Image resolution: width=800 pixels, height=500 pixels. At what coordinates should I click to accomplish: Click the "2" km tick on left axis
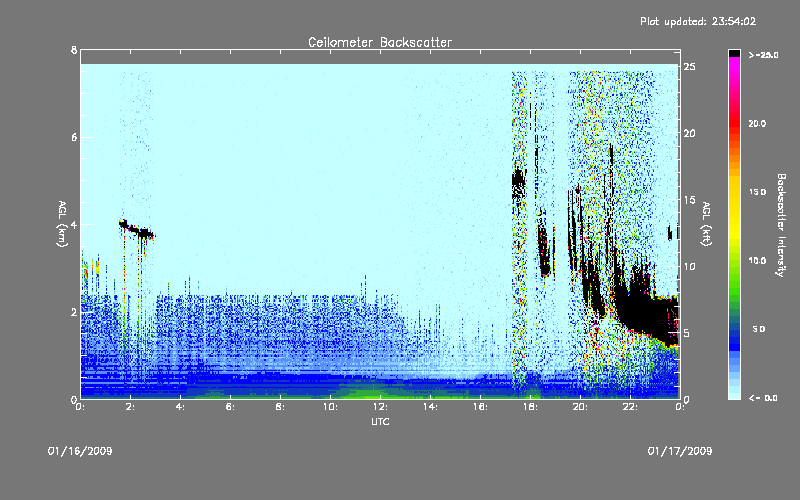74,312
